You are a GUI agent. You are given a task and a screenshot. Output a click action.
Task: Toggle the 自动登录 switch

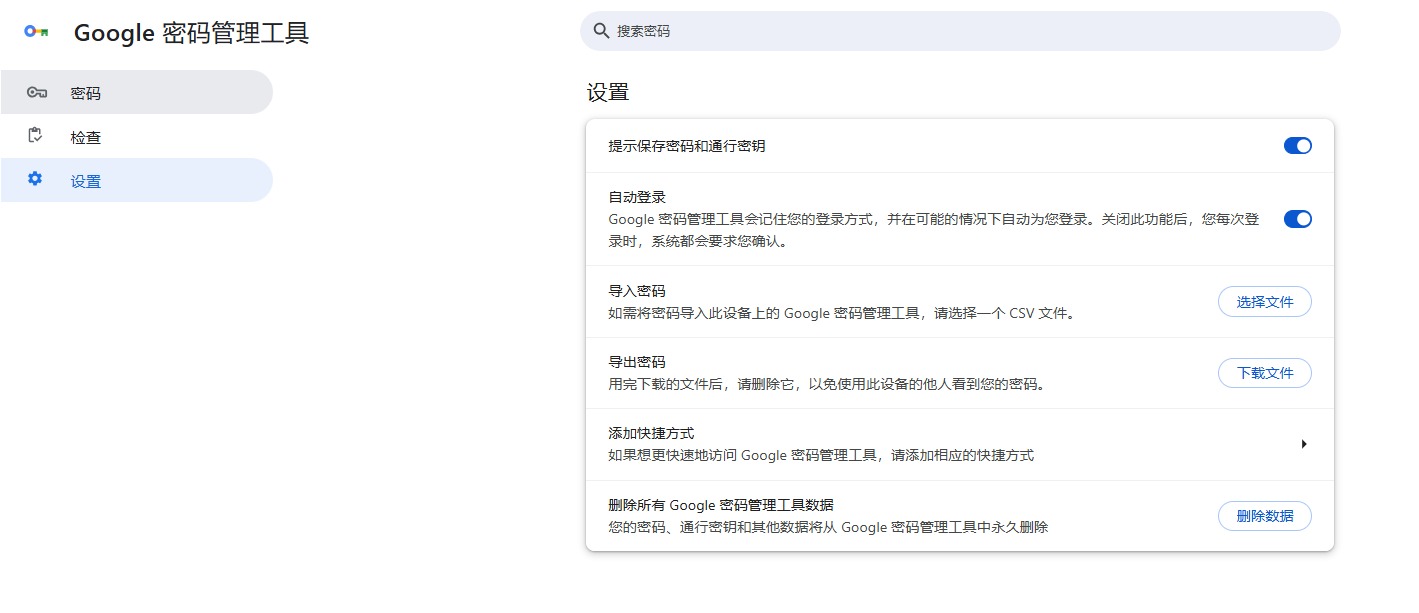[1297, 219]
